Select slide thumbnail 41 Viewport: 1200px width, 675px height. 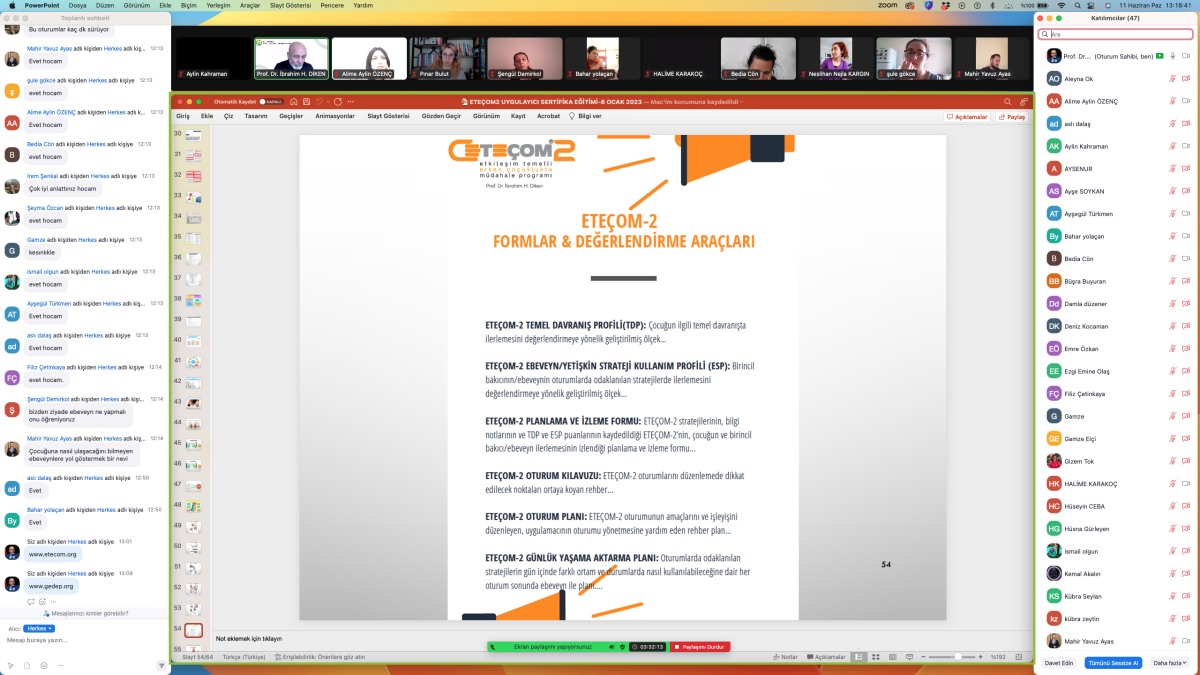[194, 360]
